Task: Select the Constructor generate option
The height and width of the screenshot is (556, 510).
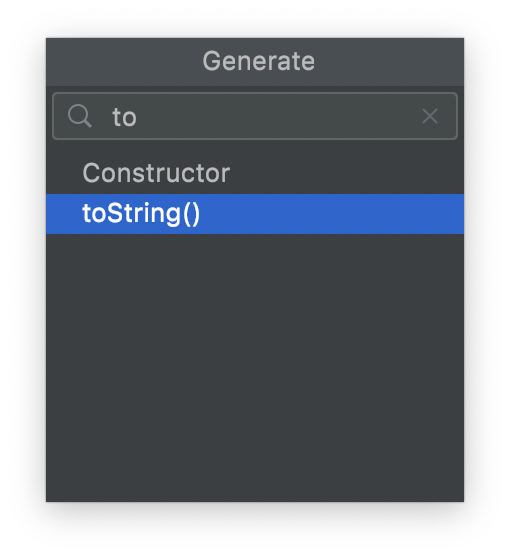Action: coord(255,173)
